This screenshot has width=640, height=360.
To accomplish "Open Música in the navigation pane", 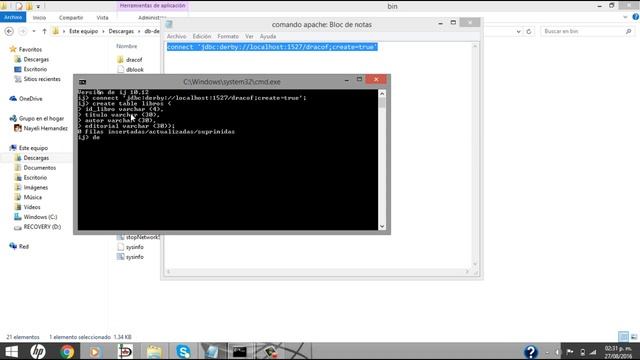I will tap(32, 197).
